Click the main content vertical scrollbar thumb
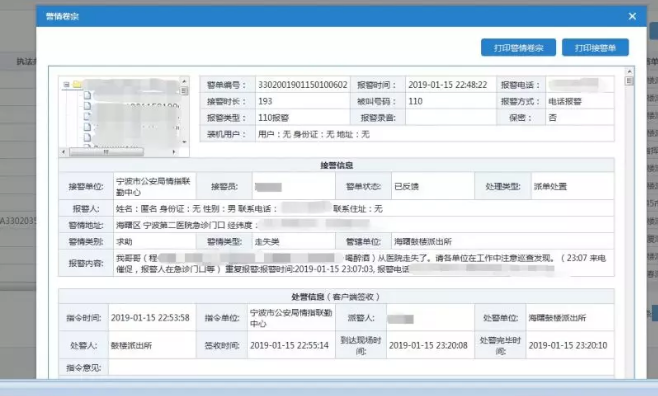 [x=629, y=81]
